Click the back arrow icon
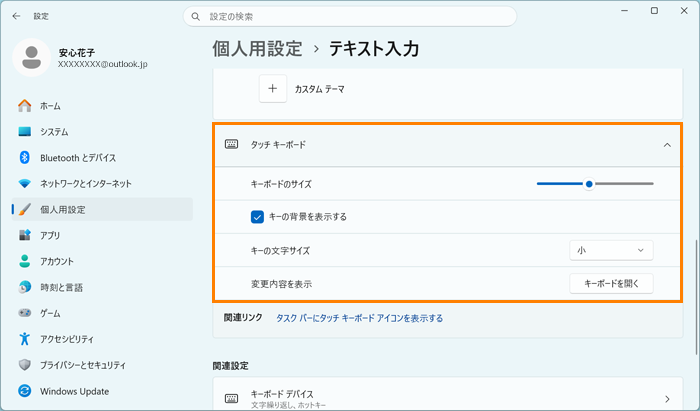 click(17, 16)
